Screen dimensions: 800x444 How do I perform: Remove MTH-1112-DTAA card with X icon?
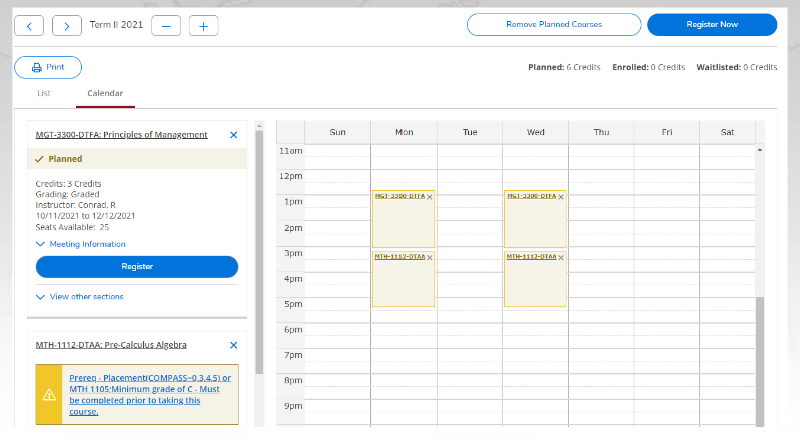(234, 345)
